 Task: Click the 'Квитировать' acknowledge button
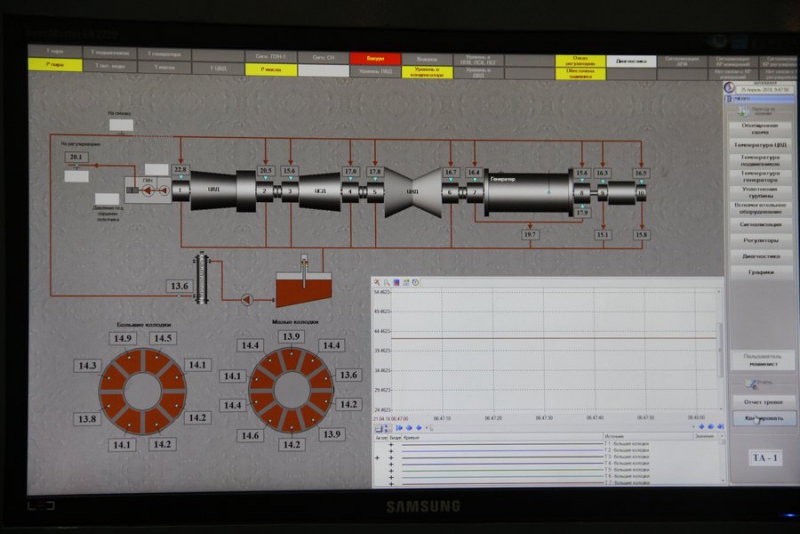click(x=763, y=418)
